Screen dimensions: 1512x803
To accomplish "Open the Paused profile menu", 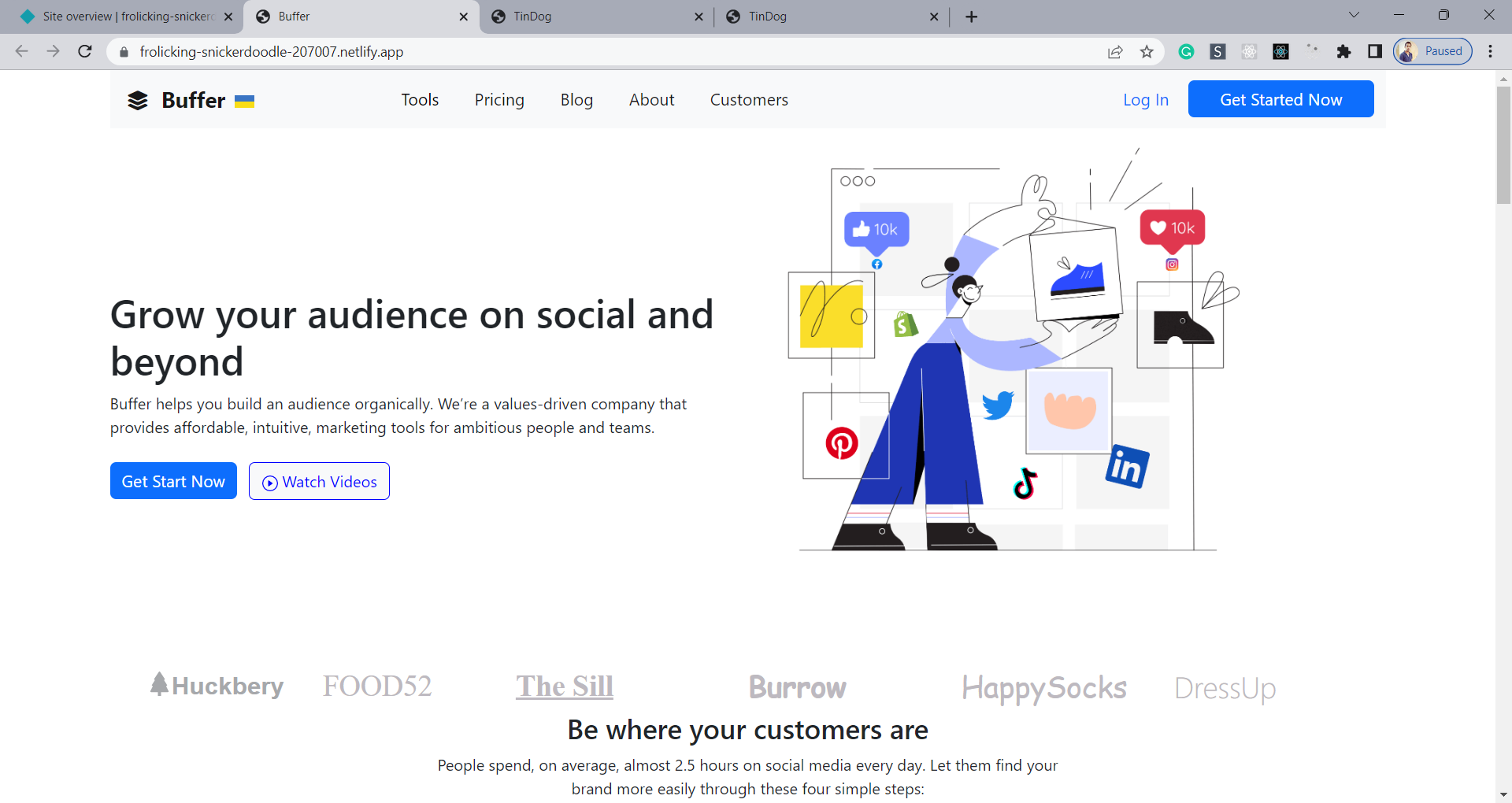I will point(1432,52).
